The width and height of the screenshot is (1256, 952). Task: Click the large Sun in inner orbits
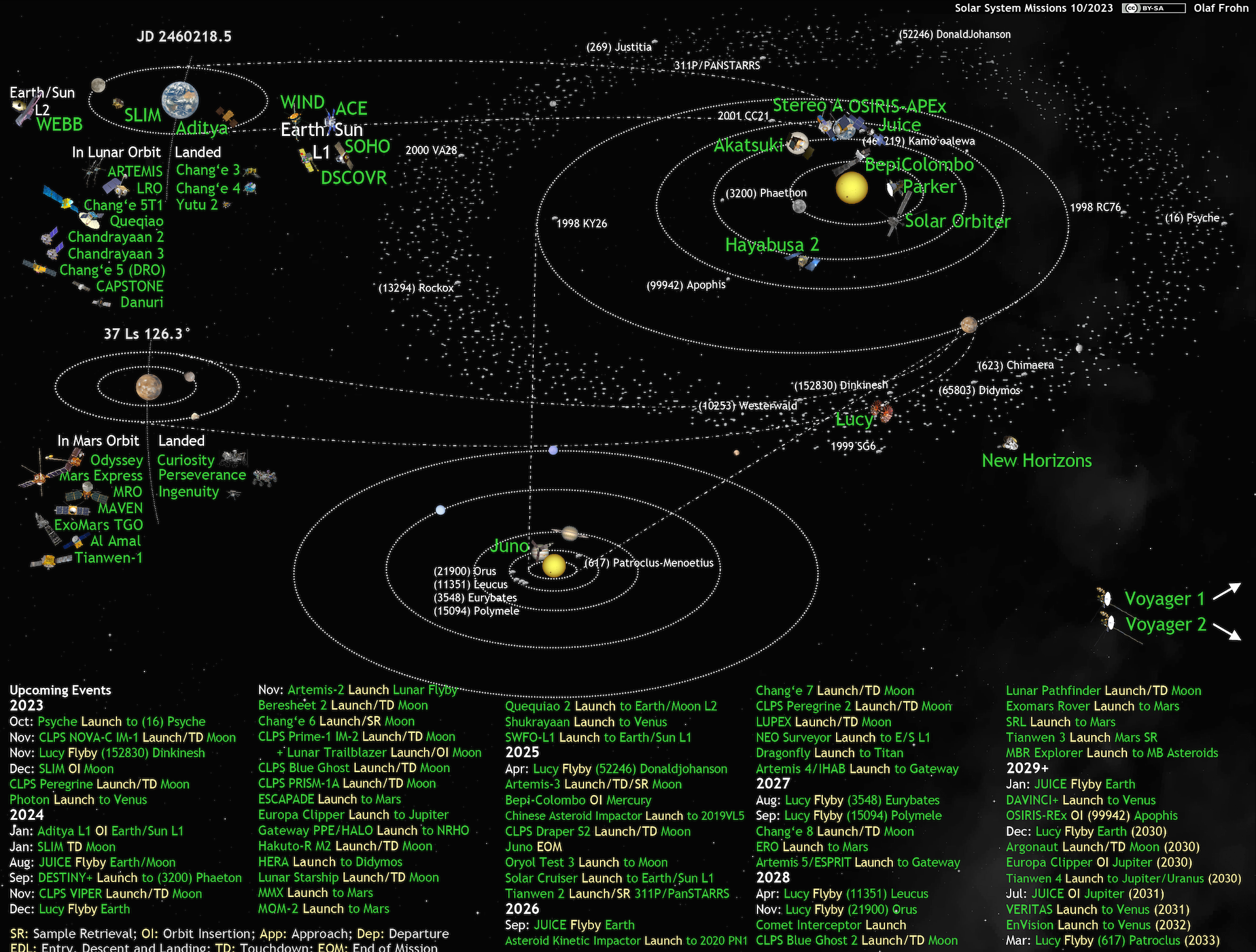tap(851, 188)
